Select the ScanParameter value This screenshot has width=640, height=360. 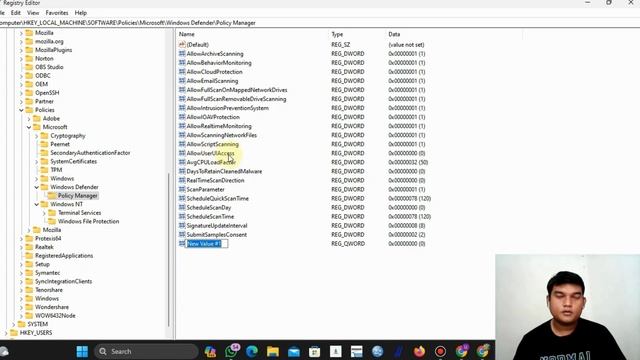coord(206,189)
